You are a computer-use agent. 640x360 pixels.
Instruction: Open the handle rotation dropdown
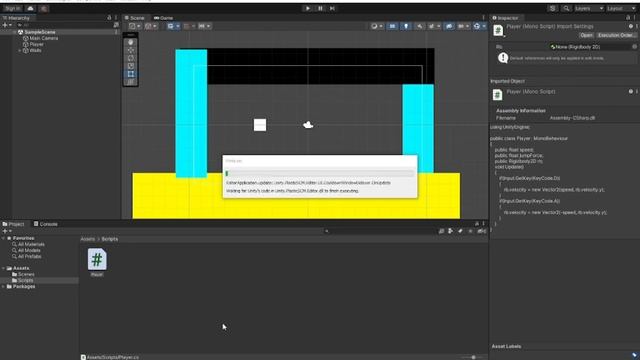pos(151,26)
